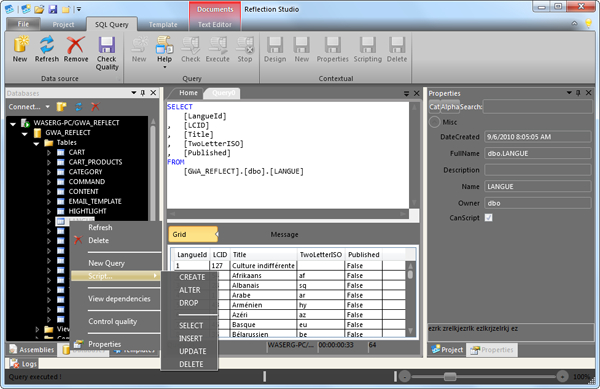Open the Connect... dropdown
This screenshot has width=600, height=389.
pos(29,107)
